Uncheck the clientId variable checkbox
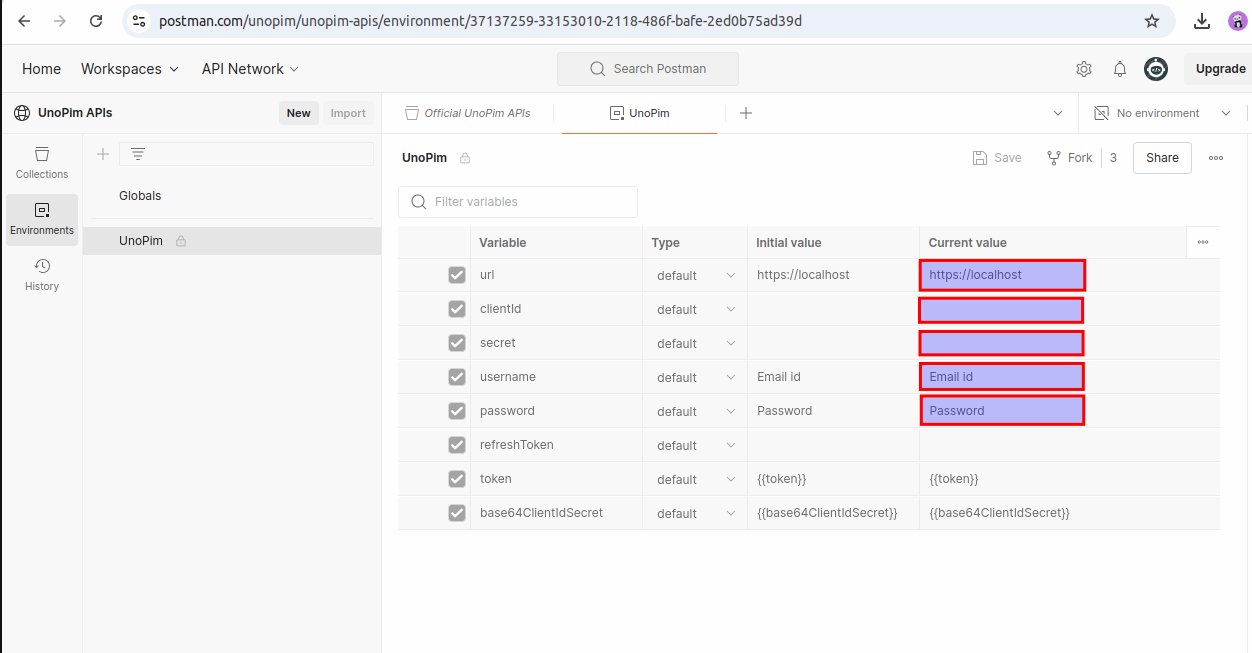This screenshot has height=653, width=1252. click(x=457, y=309)
